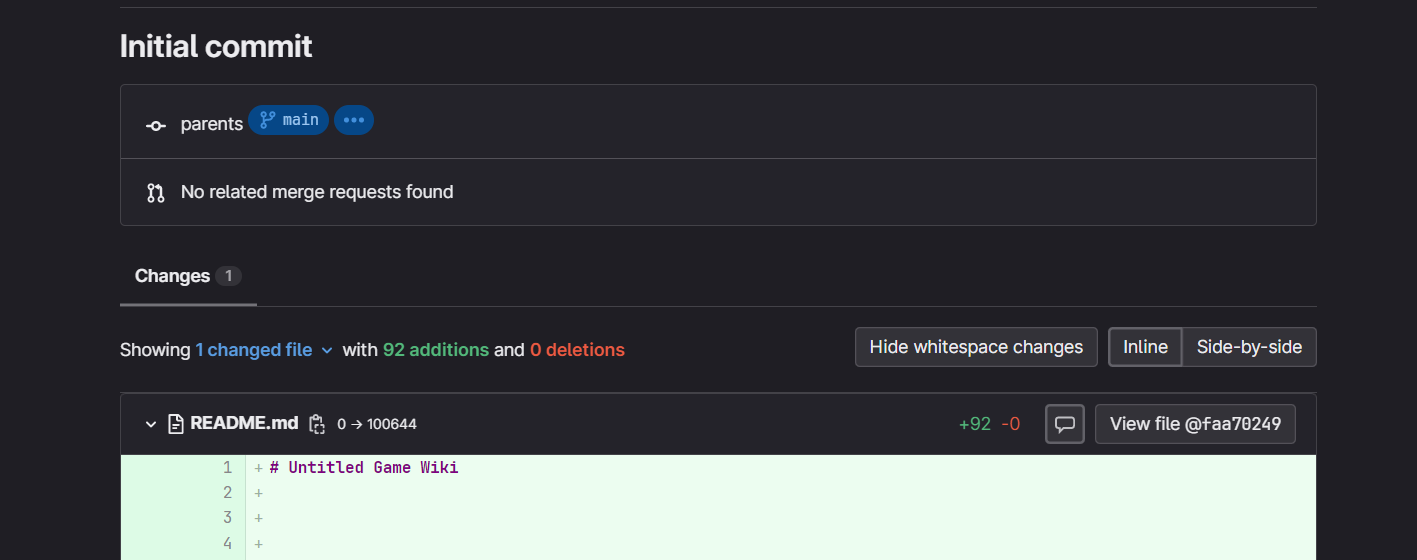
Task: Copy the README.md file path
Action: click(317, 424)
